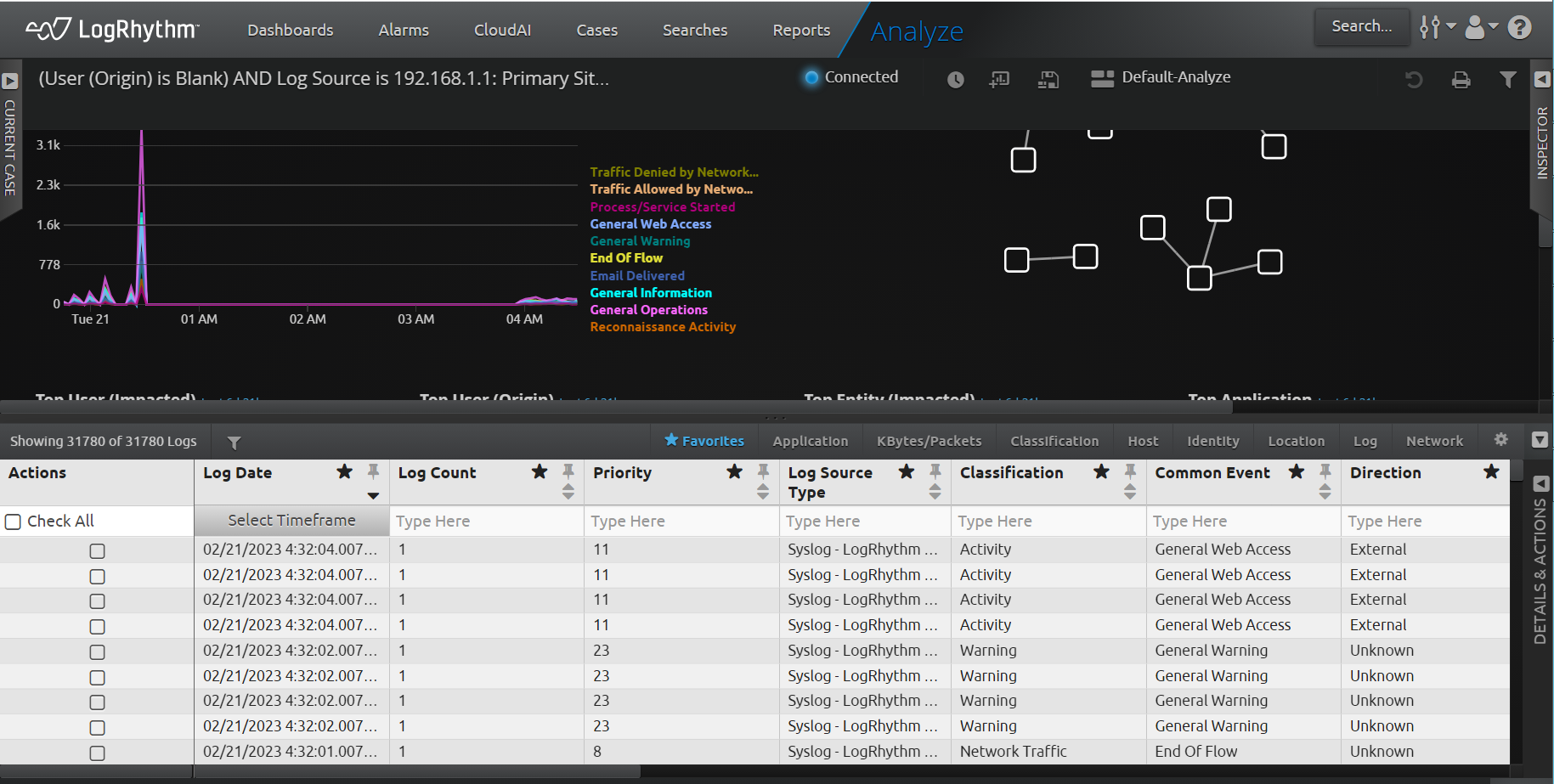Open Help via the question mark icon
The width and height of the screenshot is (1554, 784).
pos(1520,27)
